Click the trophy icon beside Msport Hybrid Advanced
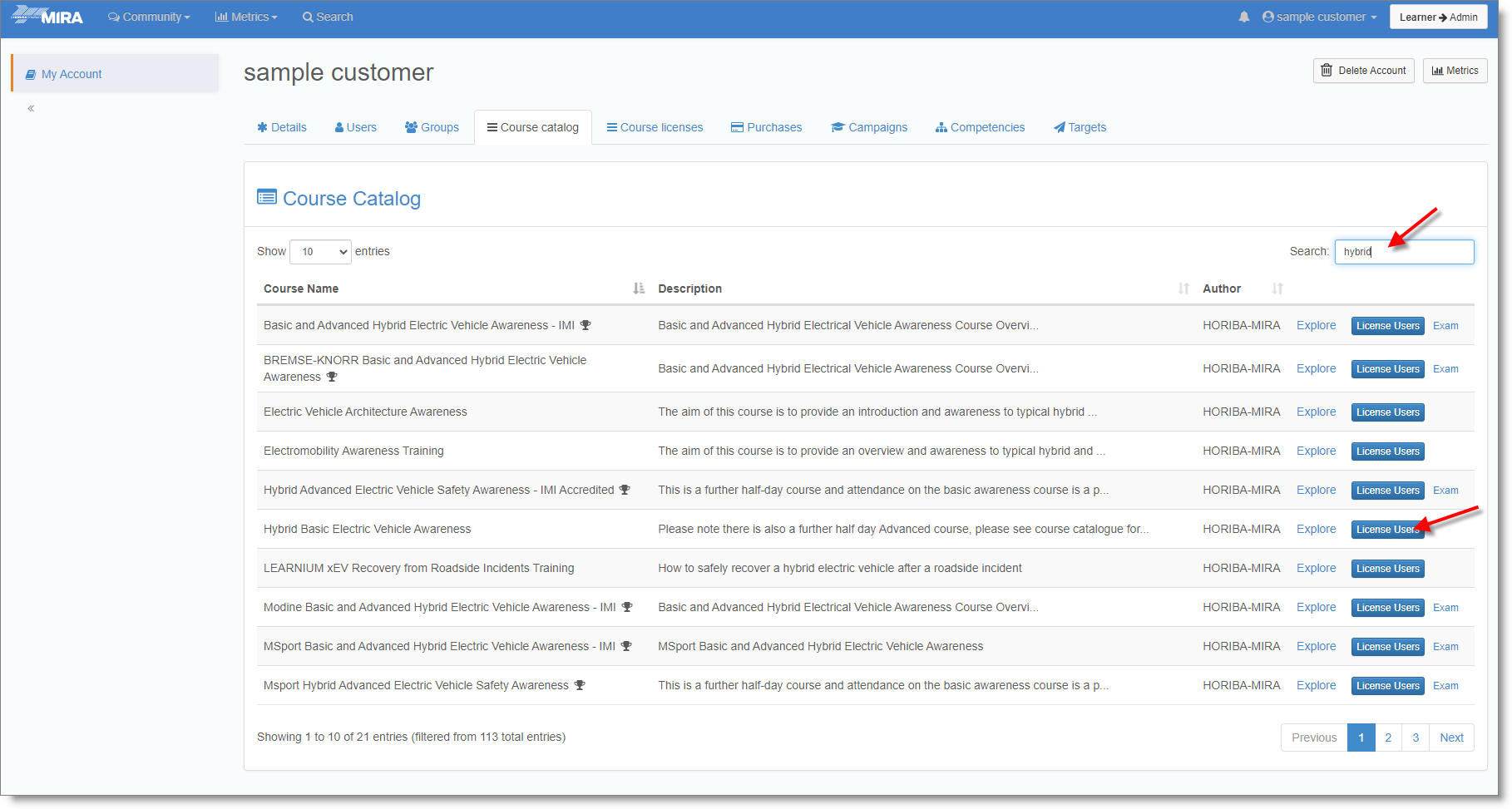This screenshot has height=809, width=1512. pyautogui.click(x=580, y=685)
